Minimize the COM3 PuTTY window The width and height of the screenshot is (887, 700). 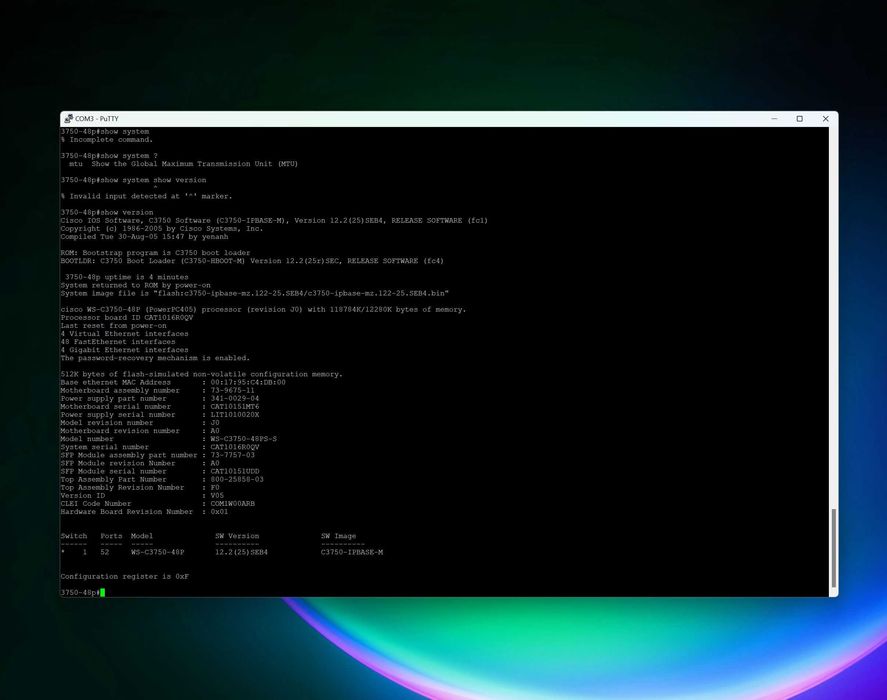coord(774,118)
